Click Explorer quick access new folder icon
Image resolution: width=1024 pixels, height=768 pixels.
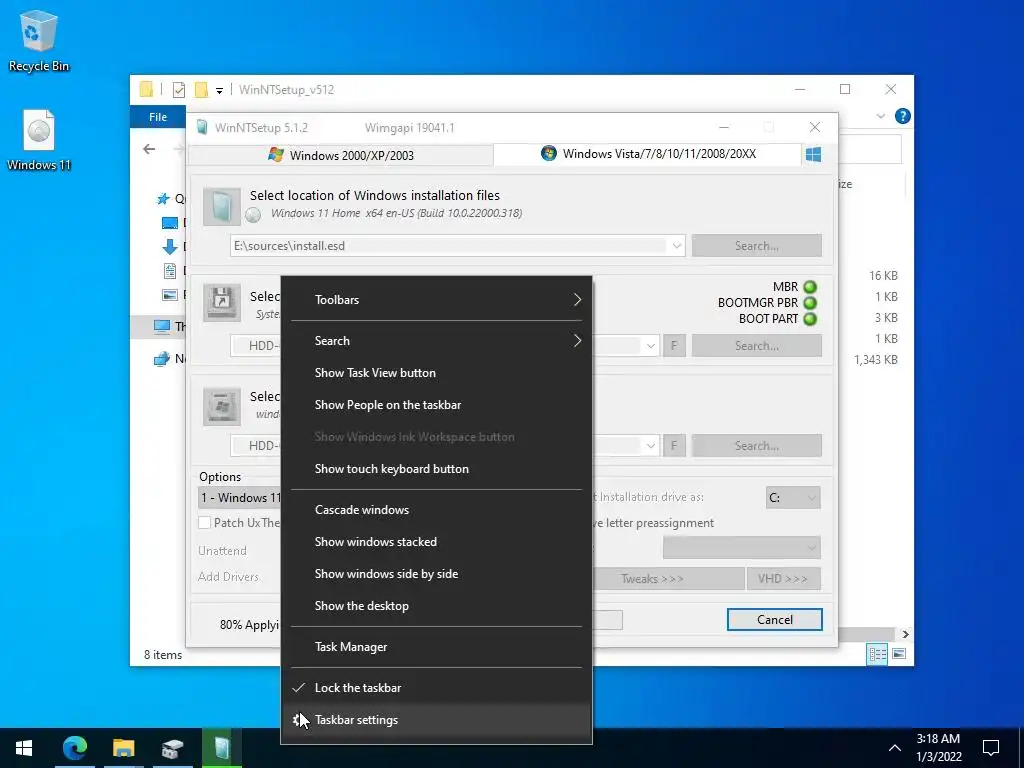click(202, 89)
